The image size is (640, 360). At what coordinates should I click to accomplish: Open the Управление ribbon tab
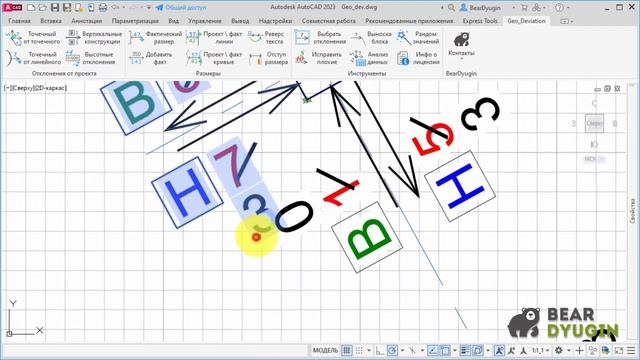pyautogui.click(x=205, y=21)
